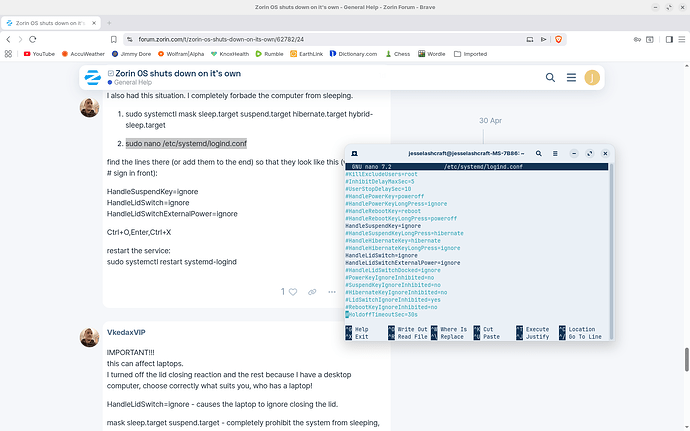Click the nano Where Is shortcut label
This screenshot has width=690, height=431.
point(454,329)
